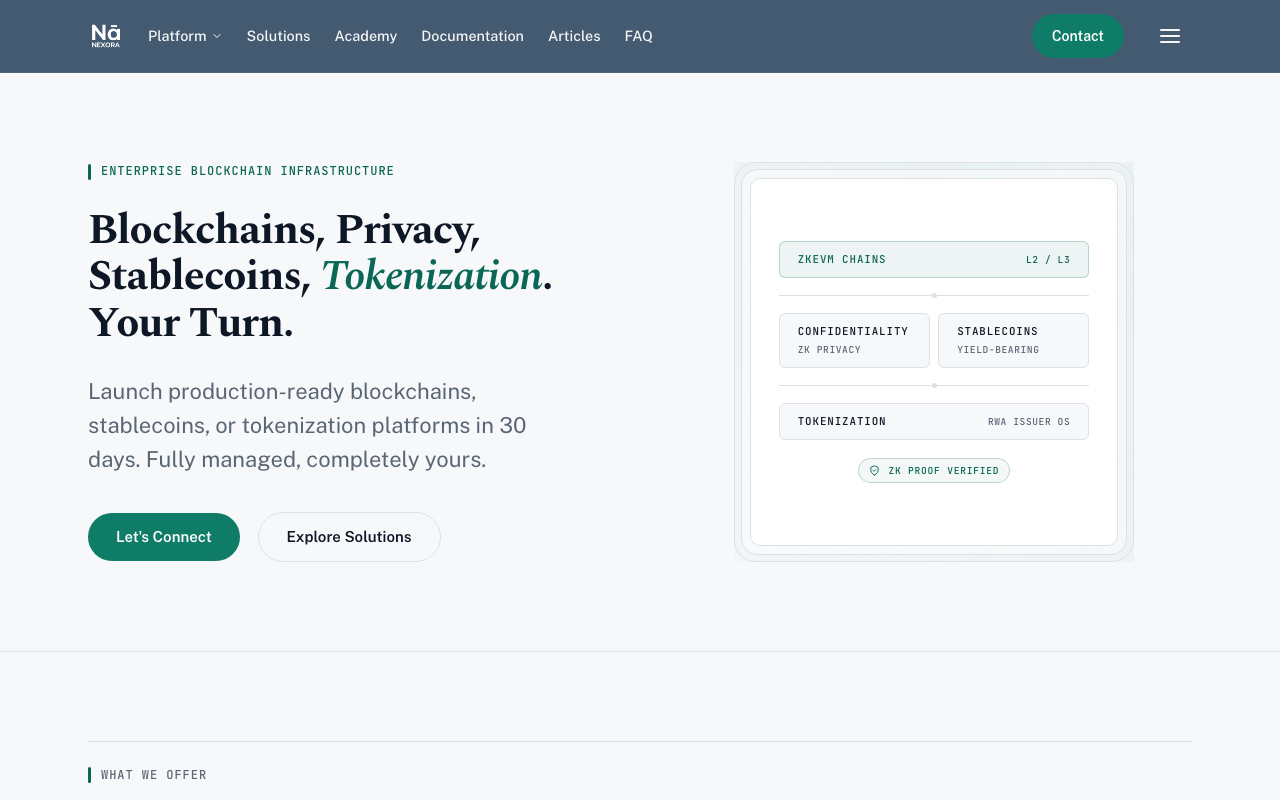Go to the Academy page

pyautogui.click(x=366, y=36)
